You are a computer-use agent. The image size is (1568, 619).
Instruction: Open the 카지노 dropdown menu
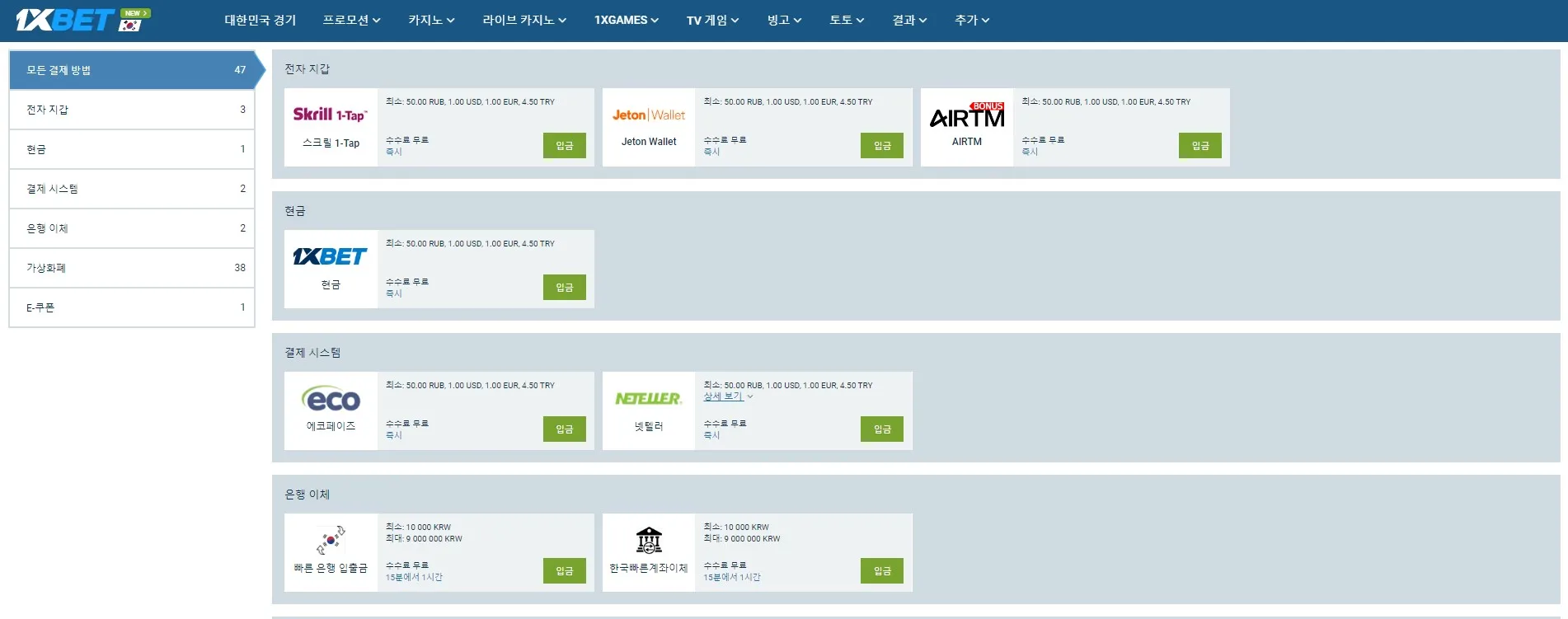click(x=431, y=20)
